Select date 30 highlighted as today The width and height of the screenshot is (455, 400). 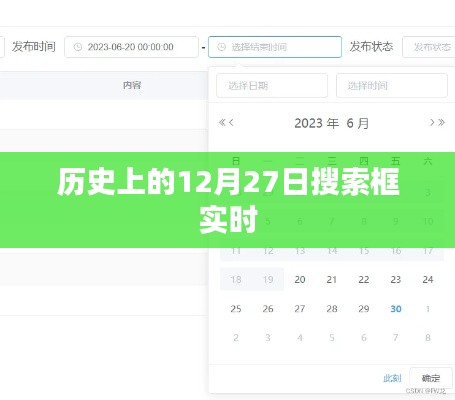[396, 309]
